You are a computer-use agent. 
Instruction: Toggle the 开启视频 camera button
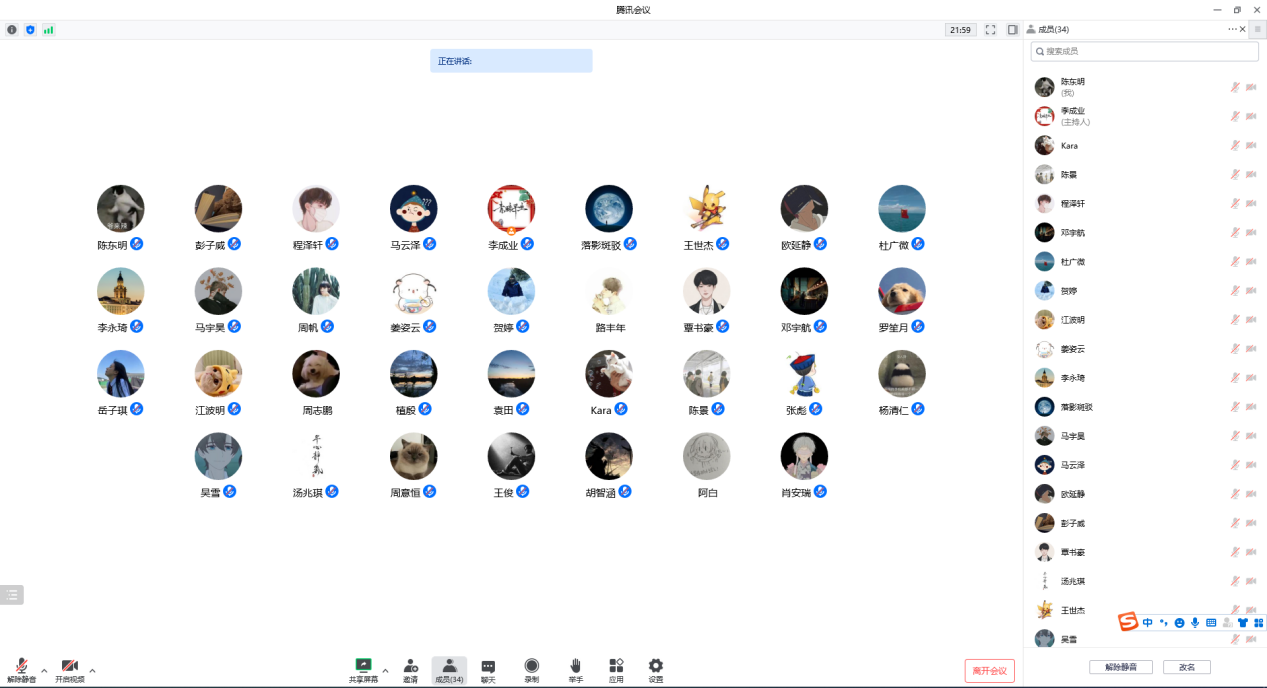click(69, 669)
